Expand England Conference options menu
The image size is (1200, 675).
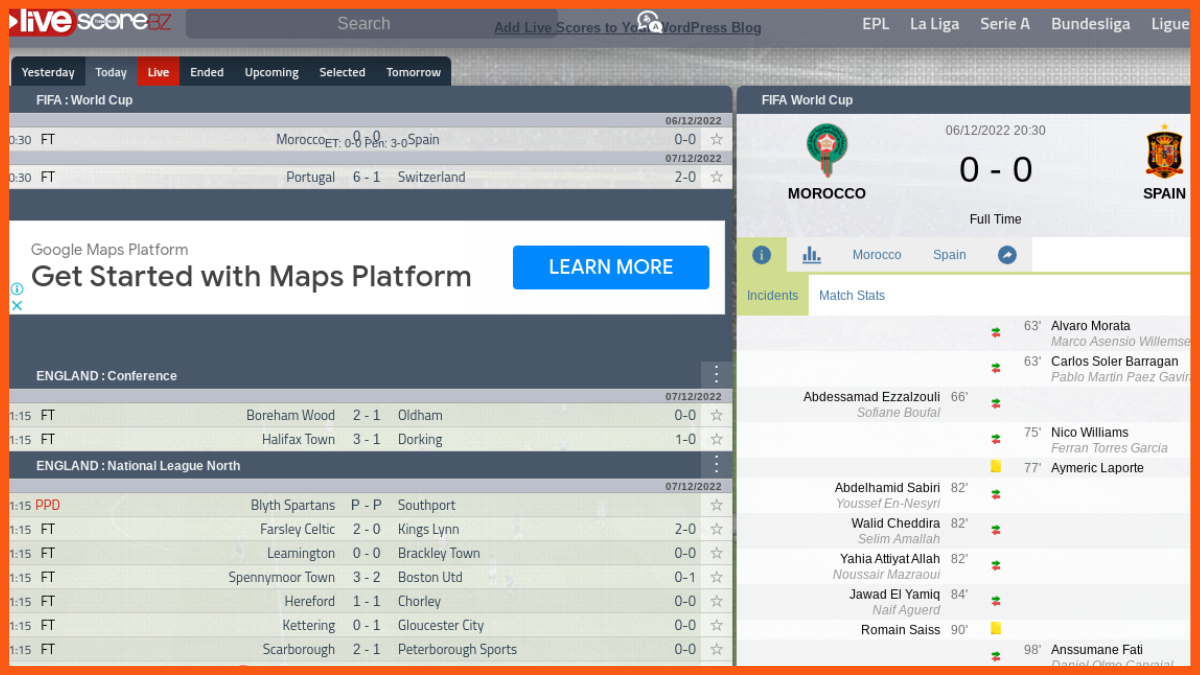pos(716,375)
